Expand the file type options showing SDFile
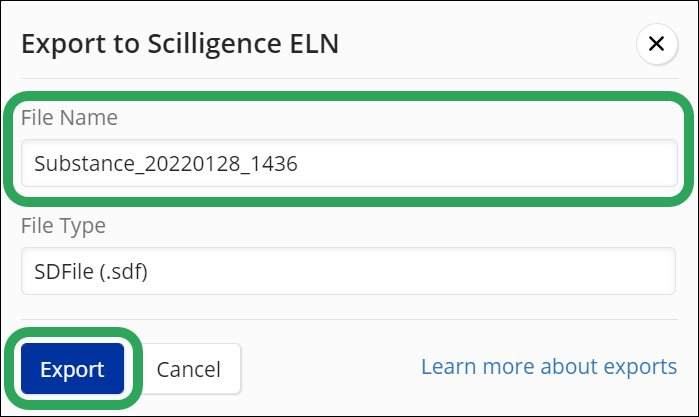Viewport: 699px width, 417px height. click(x=348, y=271)
